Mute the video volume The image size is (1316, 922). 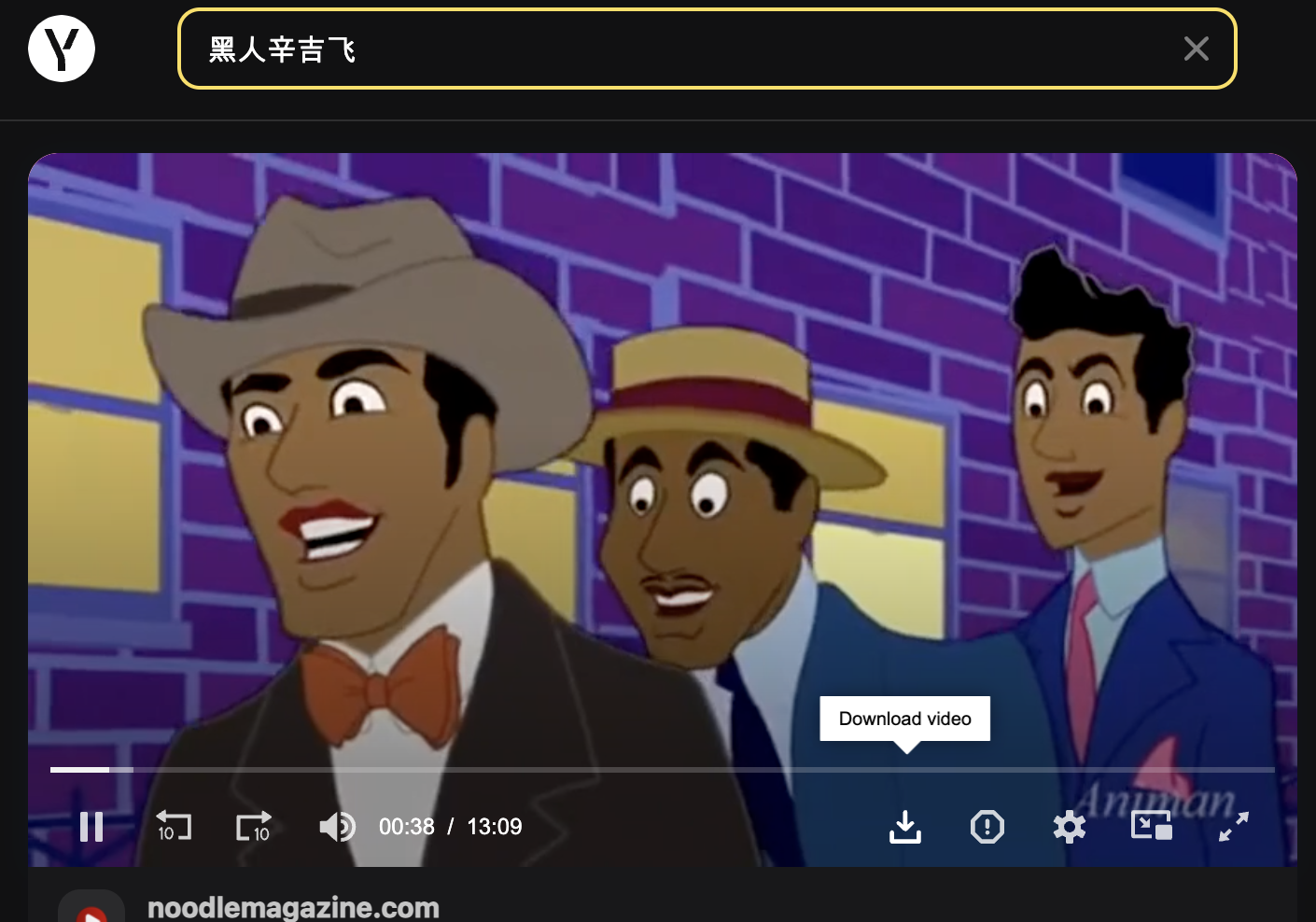337,826
